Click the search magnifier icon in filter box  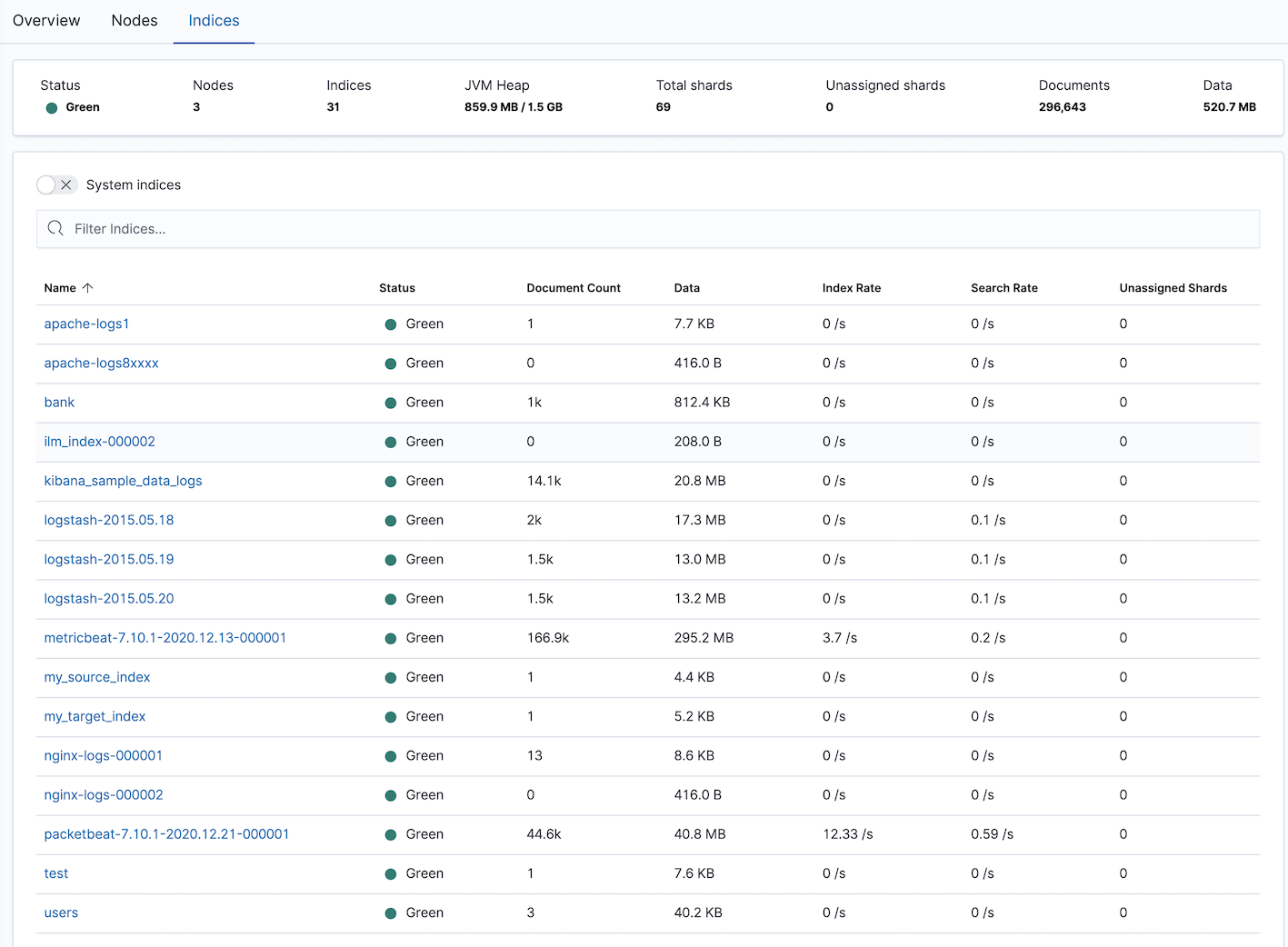(55, 228)
